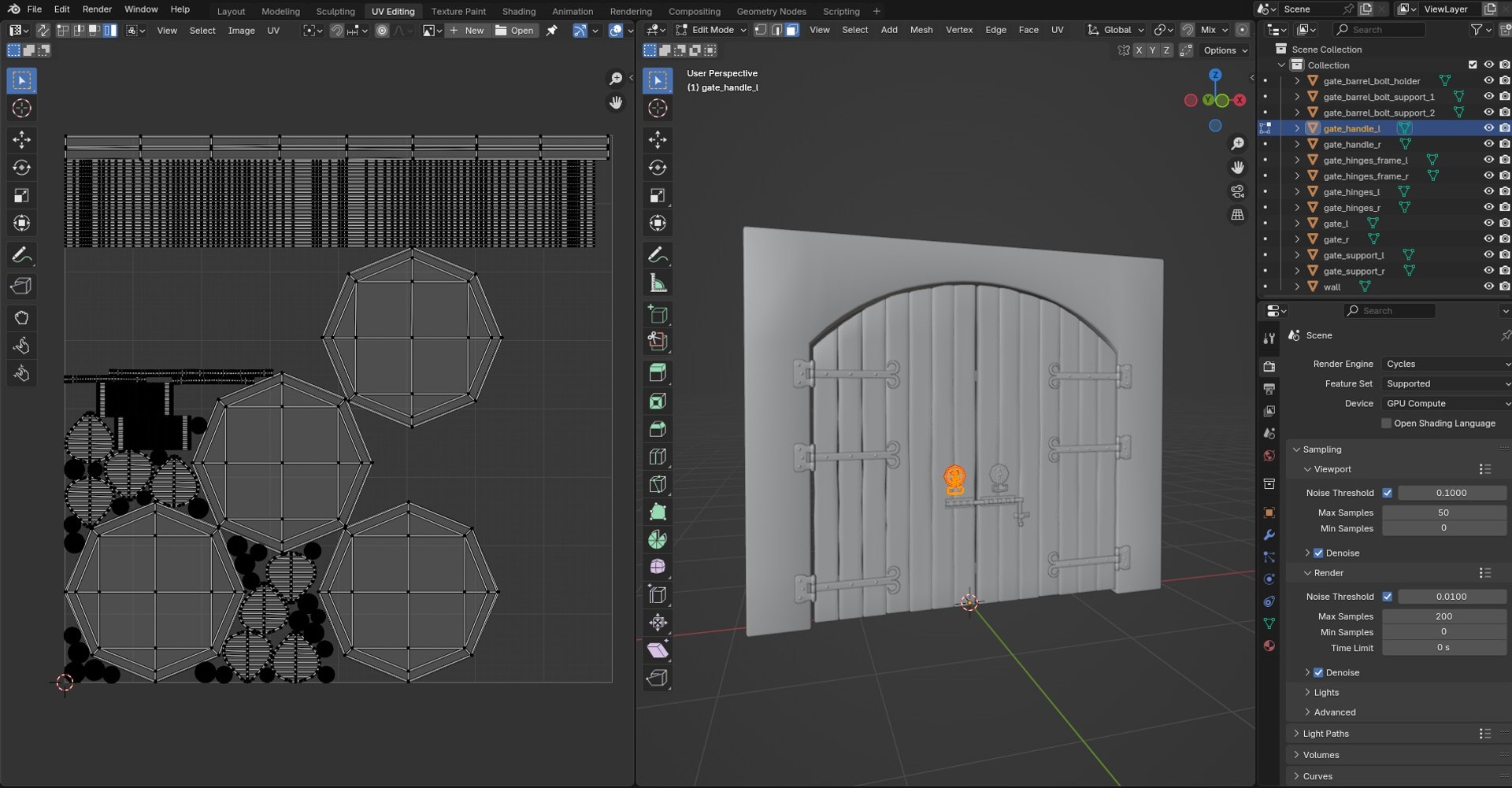Screen dimensions: 1512x788
Task: Open the File menu
Action: (x=35, y=9)
